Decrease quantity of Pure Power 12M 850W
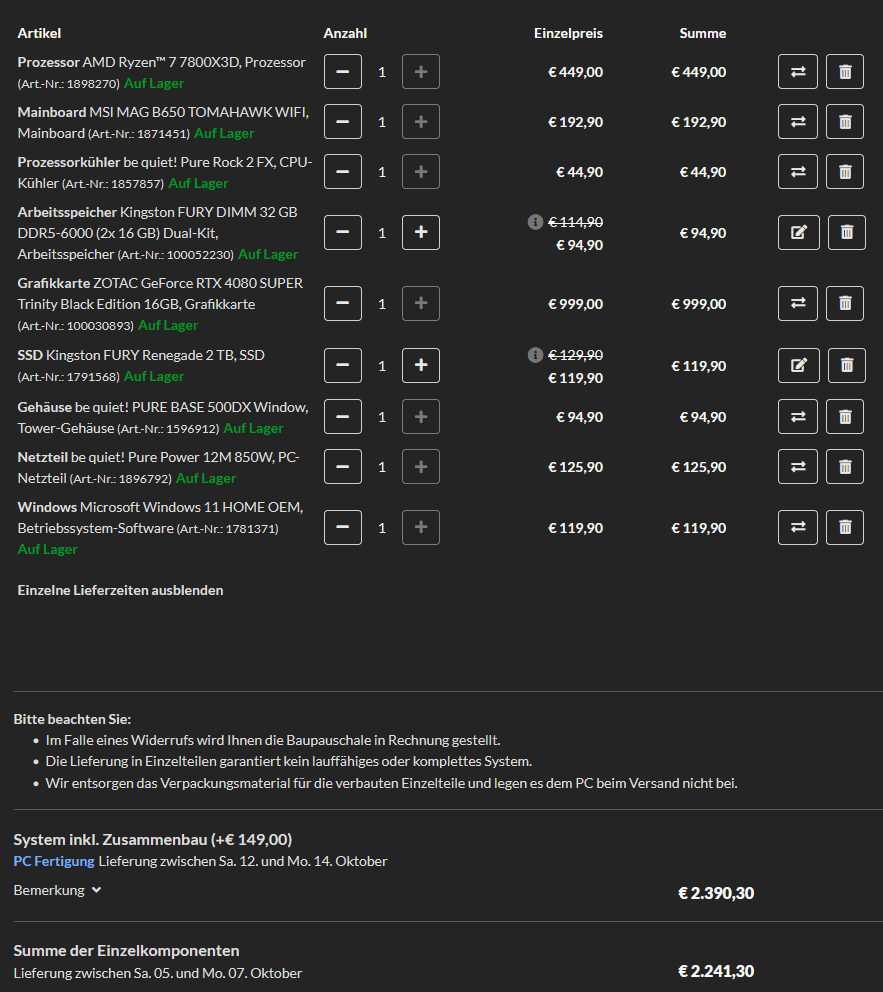Image resolution: width=883 pixels, height=992 pixels. click(x=343, y=466)
